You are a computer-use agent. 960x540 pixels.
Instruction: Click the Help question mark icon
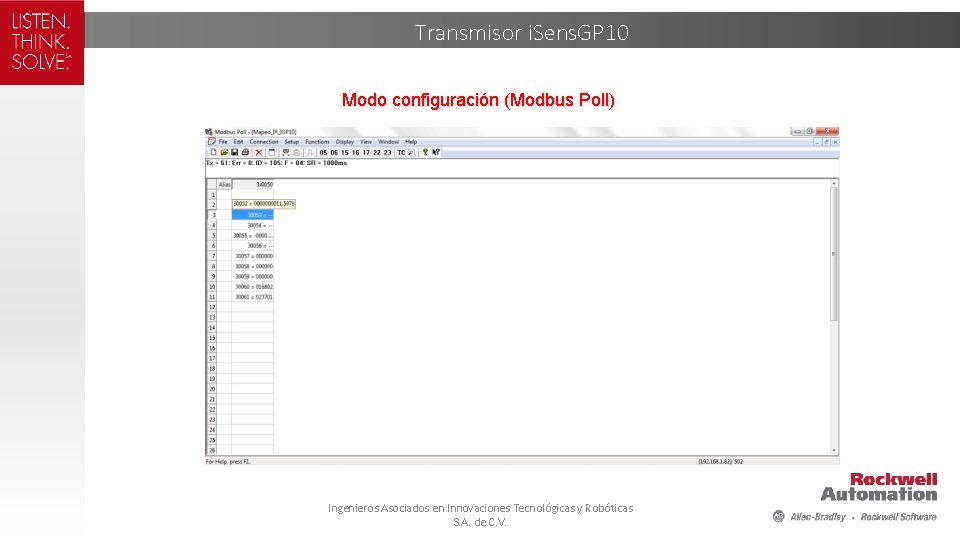tap(425, 152)
